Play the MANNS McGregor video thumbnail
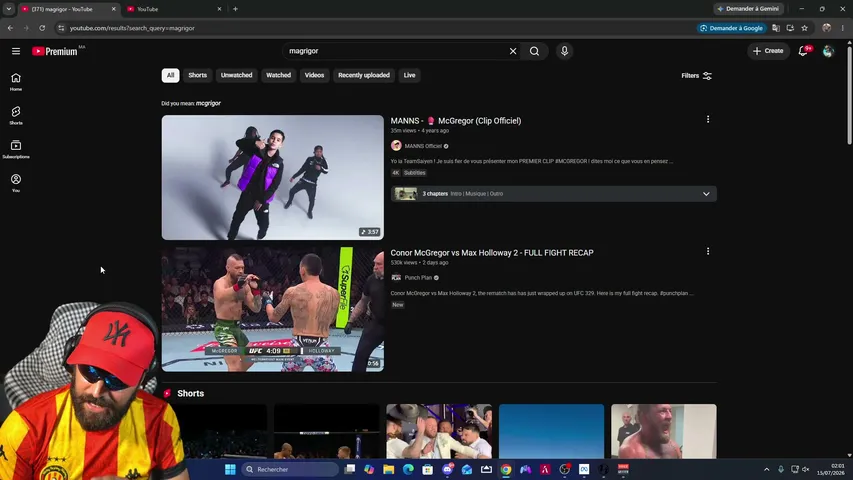The width and height of the screenshot is (853, 480). click(273, 177)
